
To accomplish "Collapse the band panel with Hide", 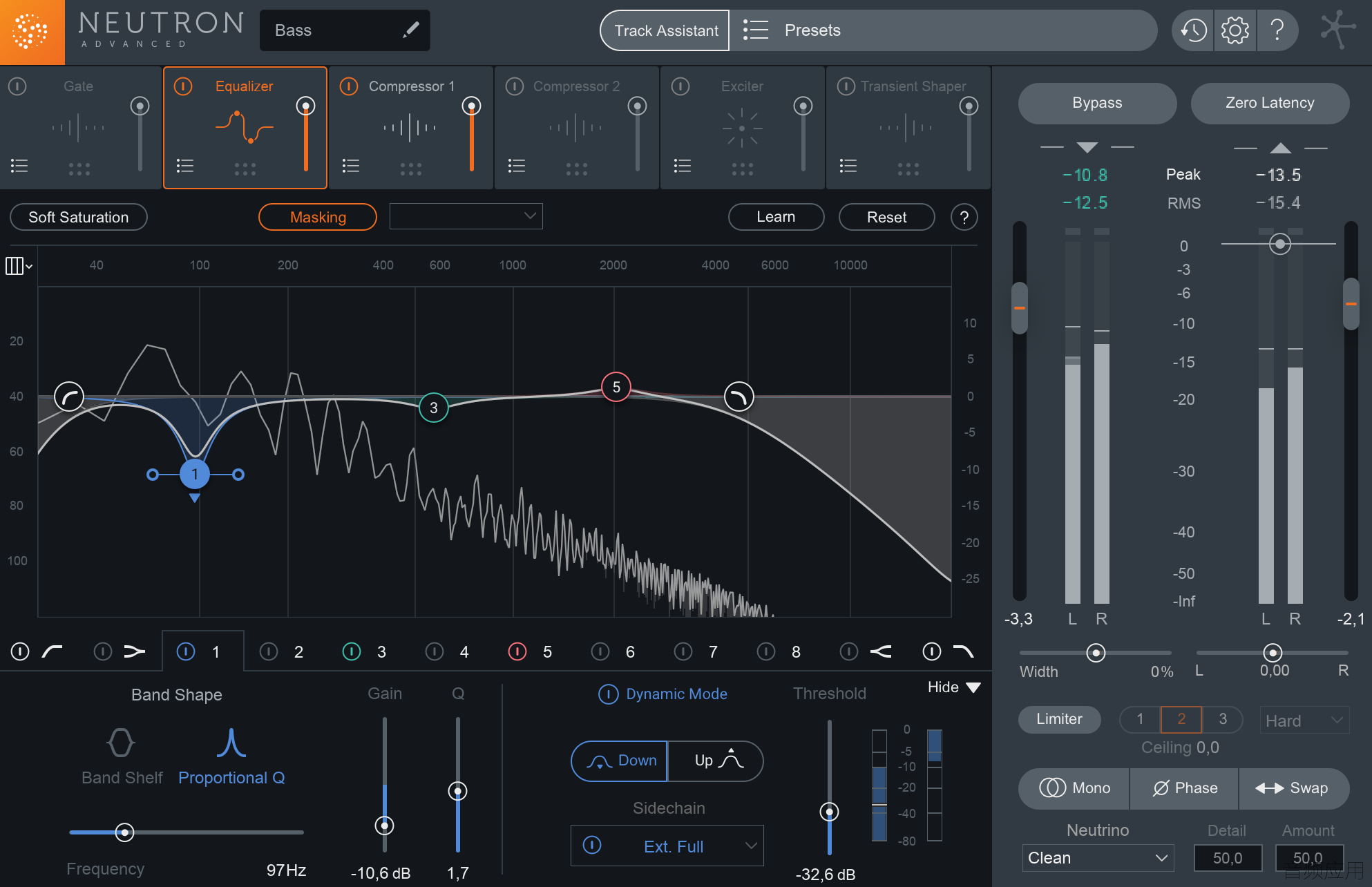I will (x=954, y=687).
